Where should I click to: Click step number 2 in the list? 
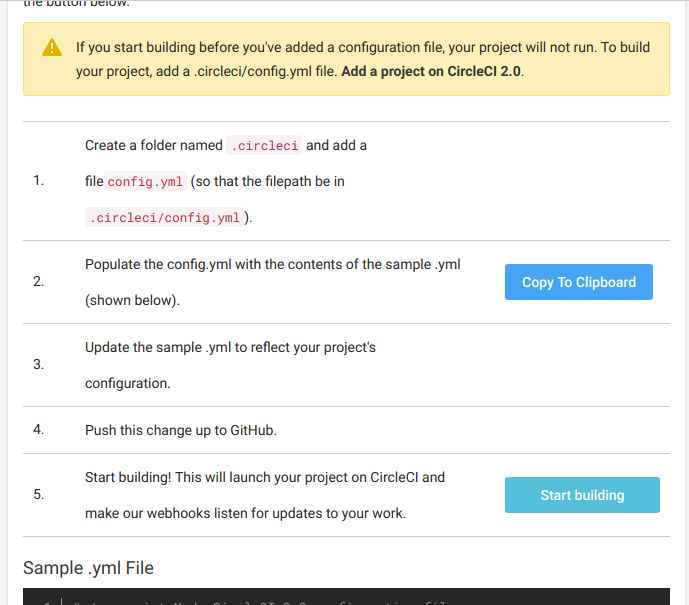(39, 281)
